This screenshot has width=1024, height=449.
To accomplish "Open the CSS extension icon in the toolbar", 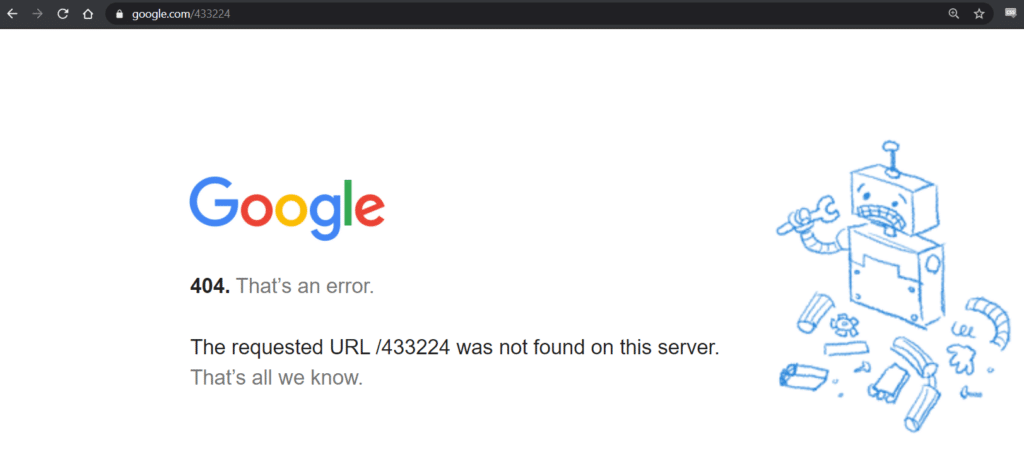I will pos(1010,13).
